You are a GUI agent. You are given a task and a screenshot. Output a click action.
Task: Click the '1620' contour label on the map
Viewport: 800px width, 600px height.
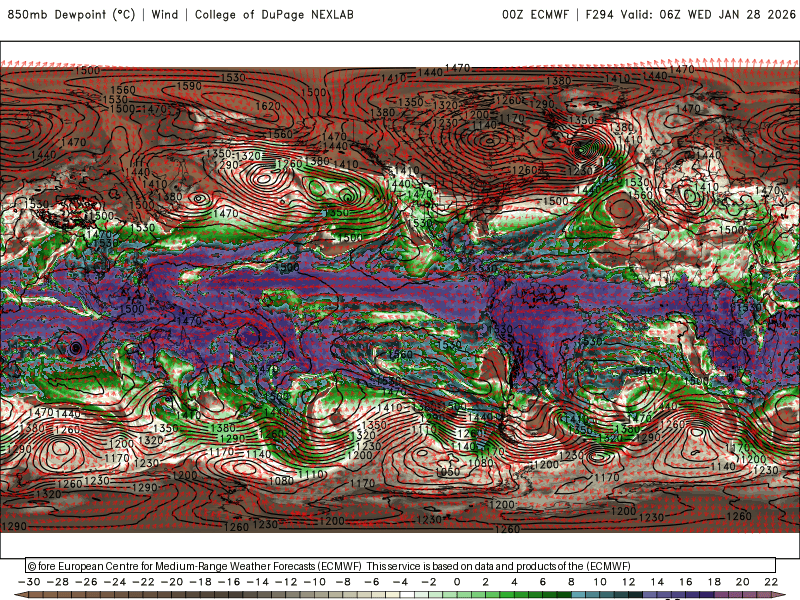pyautogui.click(x=268, y=106)
